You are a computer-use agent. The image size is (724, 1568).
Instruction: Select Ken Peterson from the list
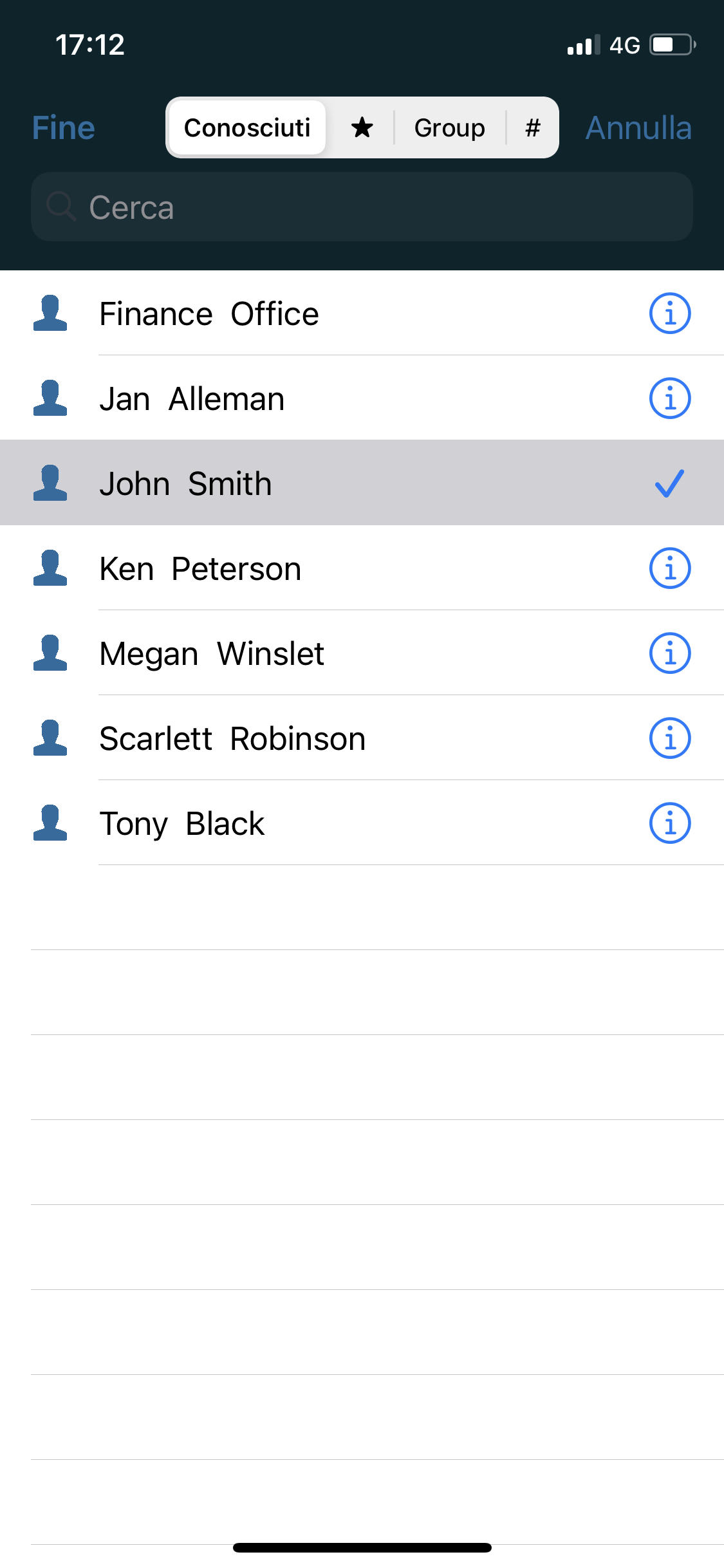pyautogui.click(x=201, y=568)
